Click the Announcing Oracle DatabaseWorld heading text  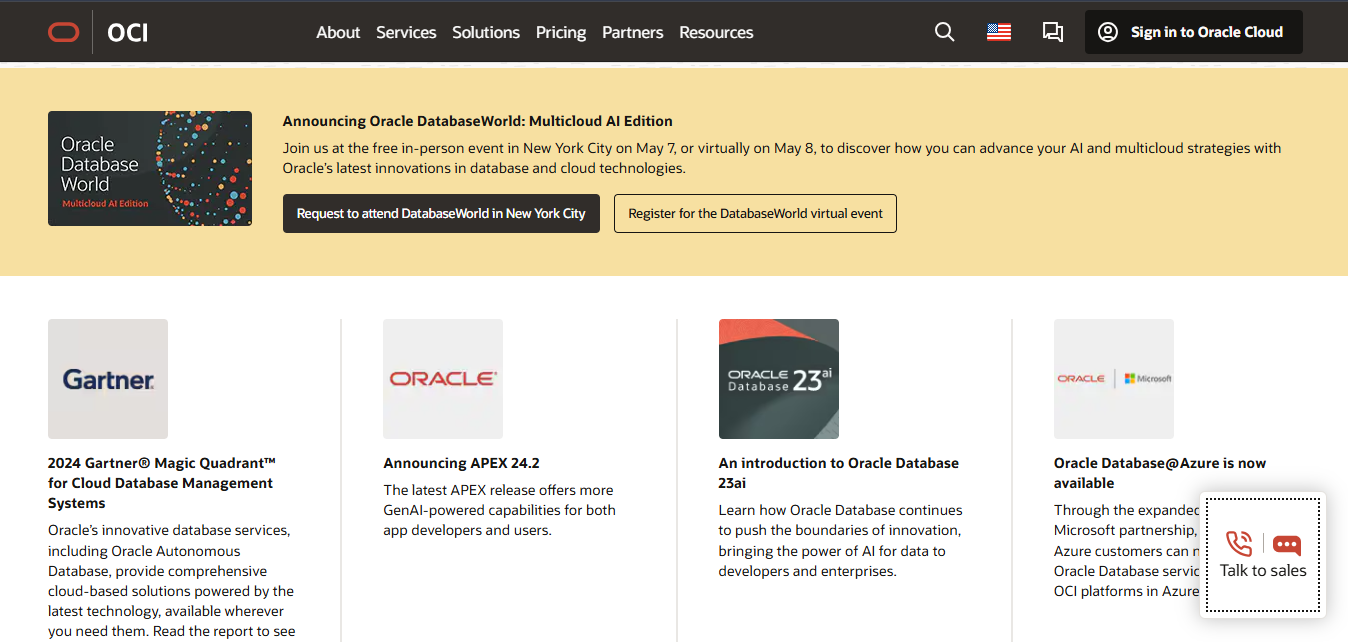[478, 121]
